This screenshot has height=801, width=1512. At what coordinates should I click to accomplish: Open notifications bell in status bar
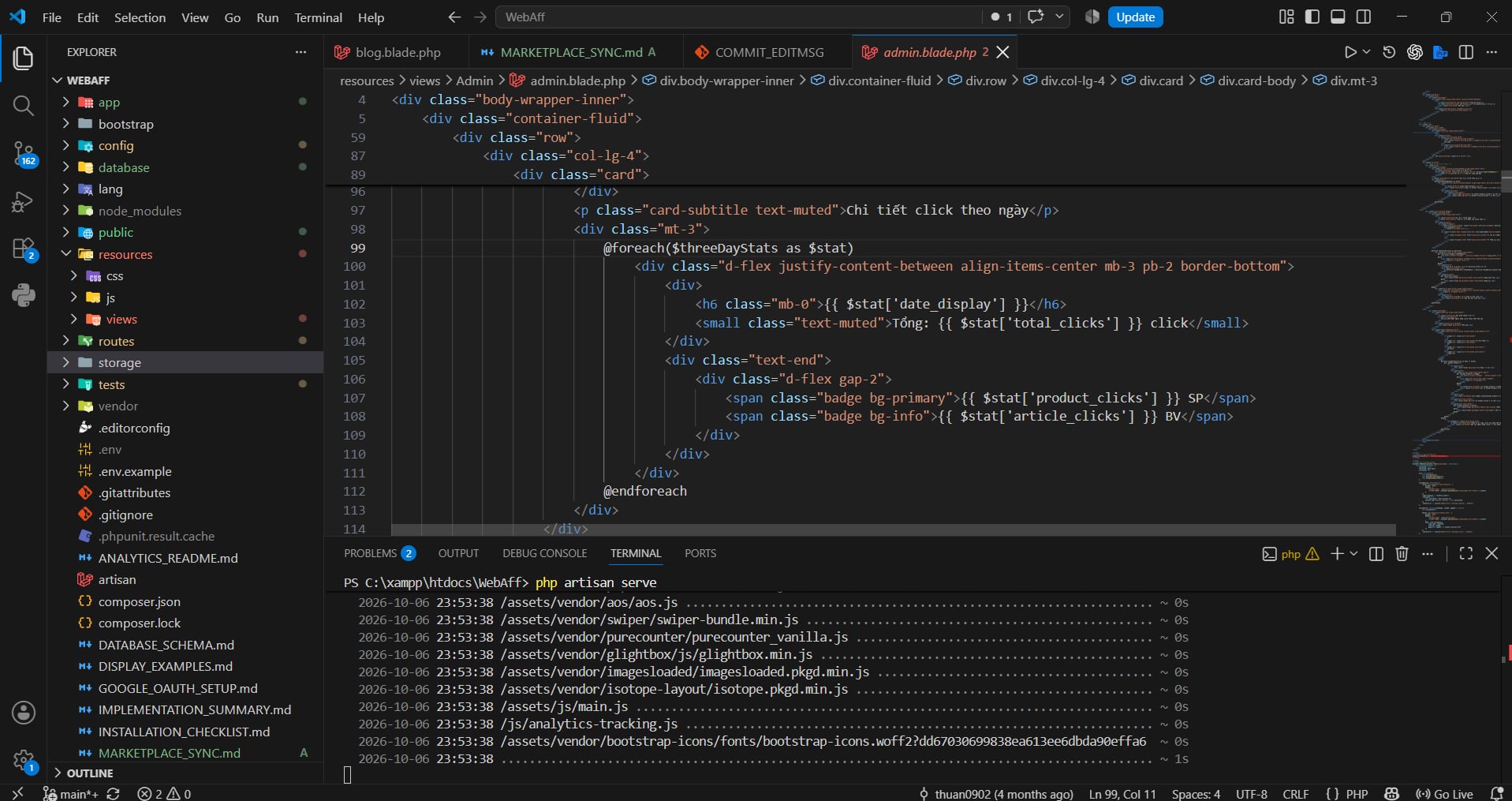(1496, 794)
